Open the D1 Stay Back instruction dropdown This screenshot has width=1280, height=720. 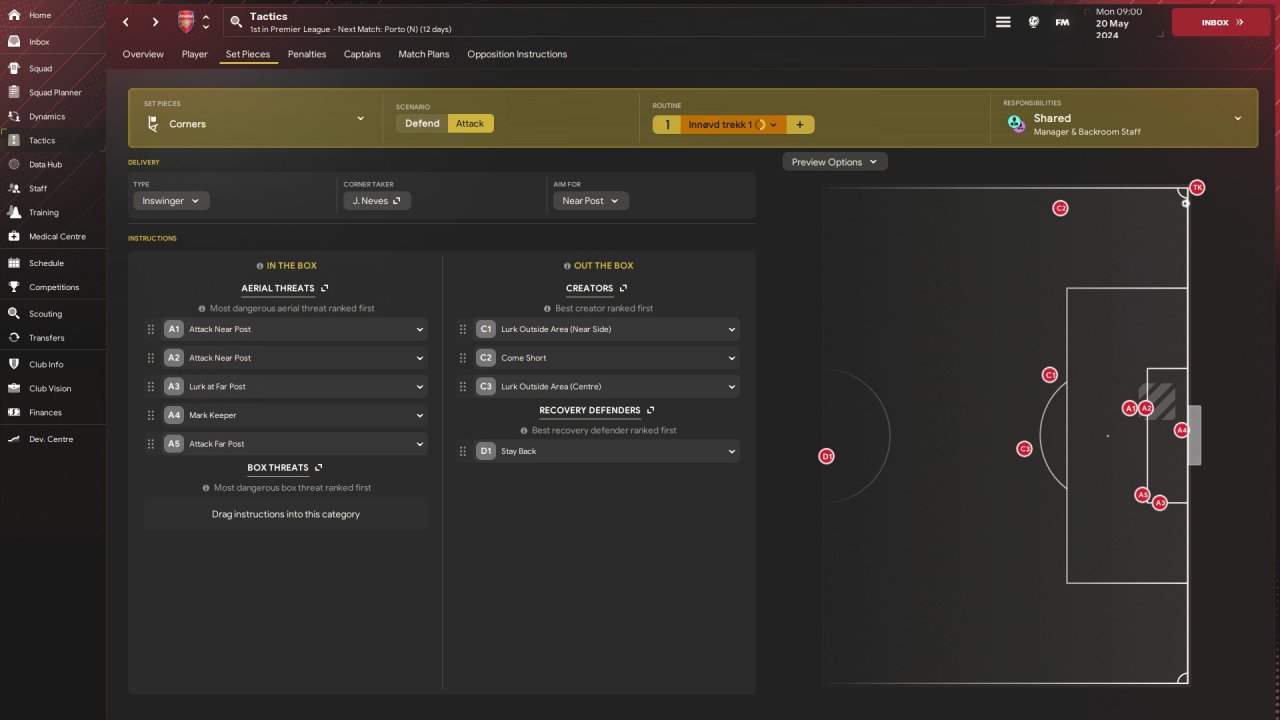pyautogui.click(x=606, y=452)
